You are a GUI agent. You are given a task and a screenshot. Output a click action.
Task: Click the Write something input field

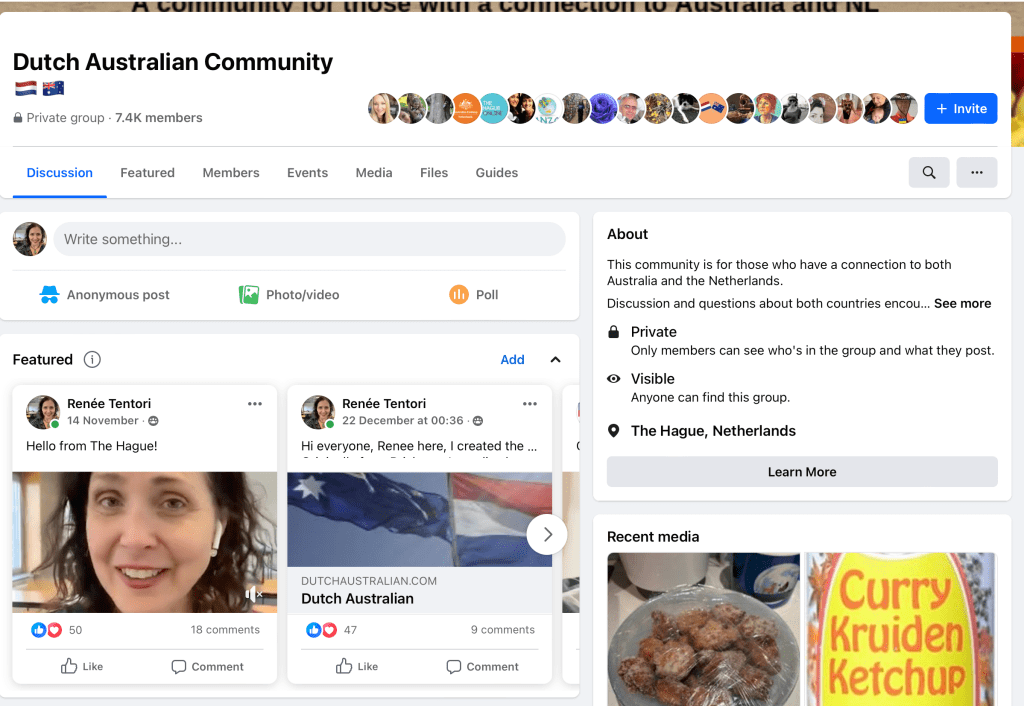(308, 240)
